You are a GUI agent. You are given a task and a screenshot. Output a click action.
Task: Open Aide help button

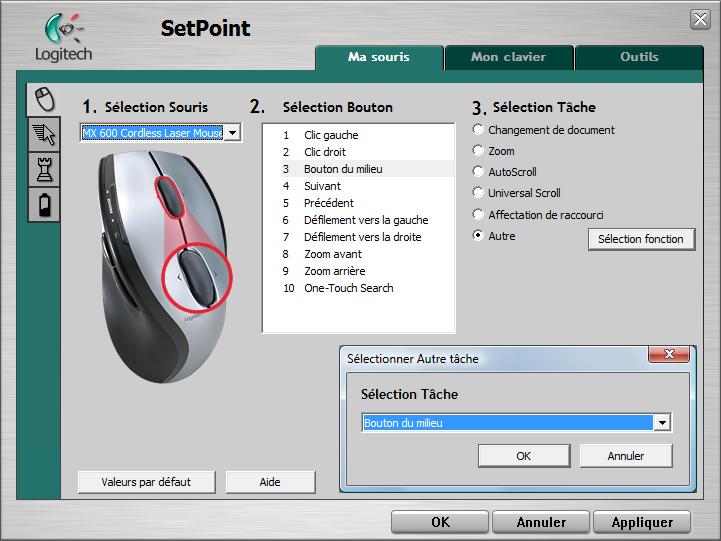[x=270, y=482]
